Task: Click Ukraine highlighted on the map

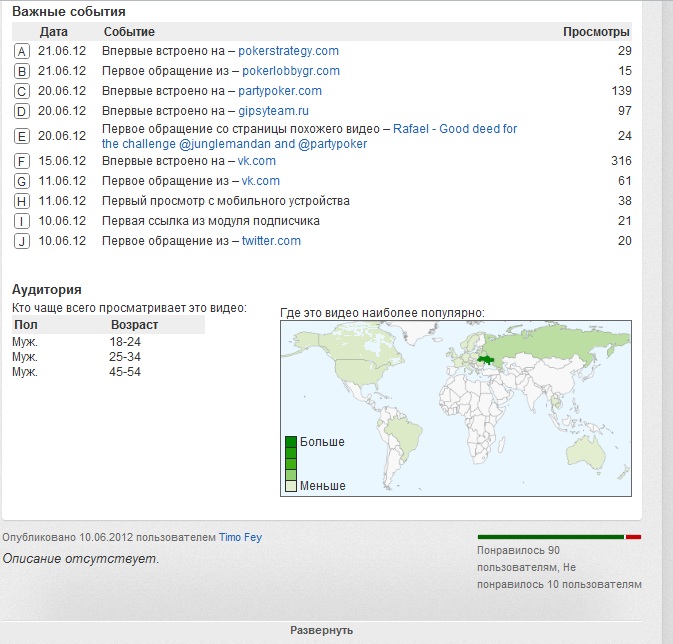Action: (485, 359)
